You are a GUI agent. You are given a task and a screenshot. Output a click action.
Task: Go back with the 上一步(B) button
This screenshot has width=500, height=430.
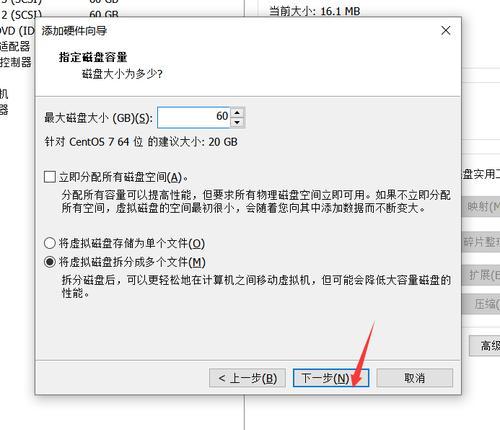(x=247, y=378)
